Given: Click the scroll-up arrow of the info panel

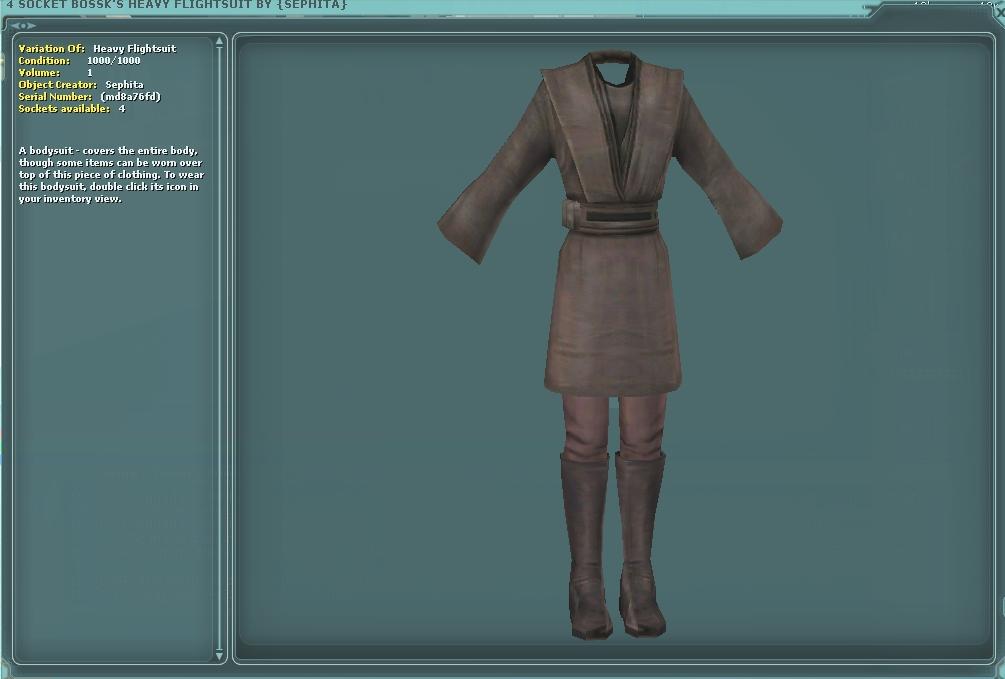Looking at the screenshot, I should (x=219, y=41).
